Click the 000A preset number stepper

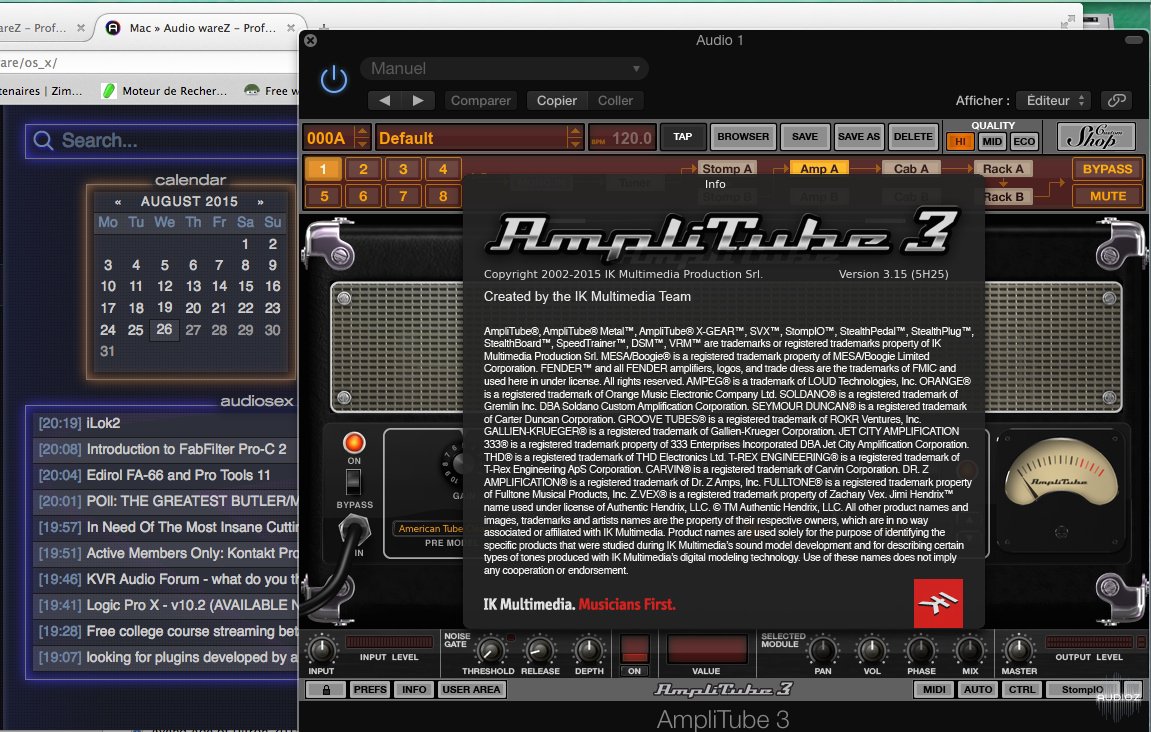pos(361,137)
